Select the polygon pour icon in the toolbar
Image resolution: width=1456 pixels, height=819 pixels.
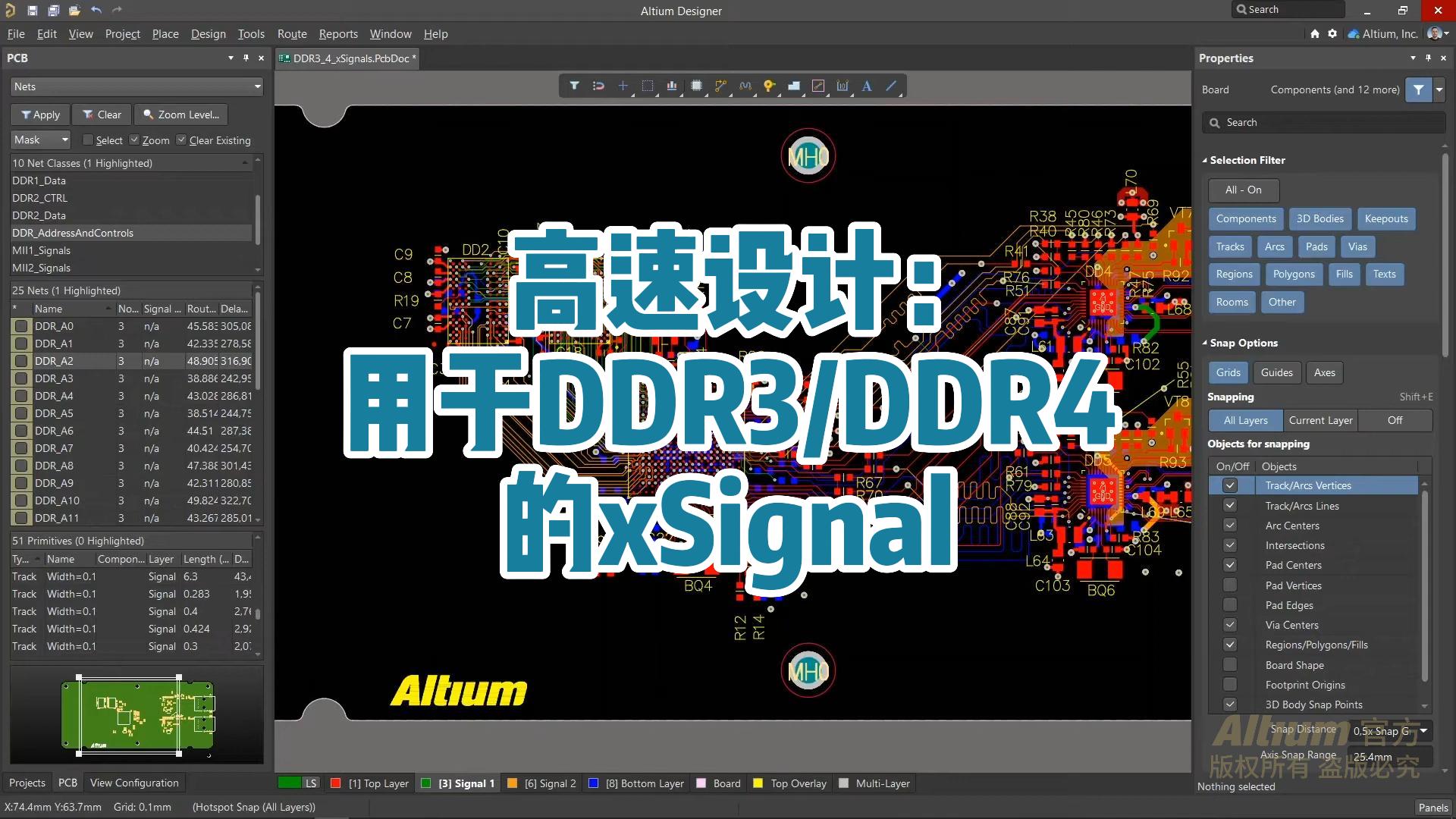794,86
